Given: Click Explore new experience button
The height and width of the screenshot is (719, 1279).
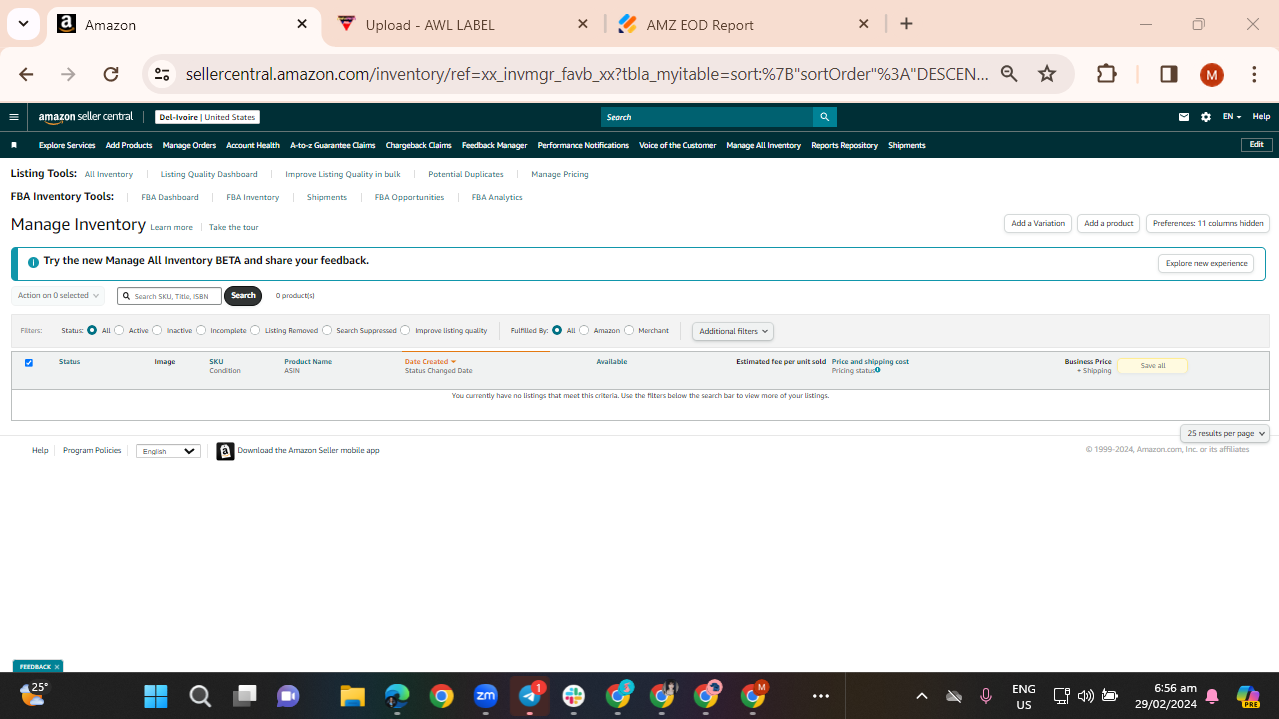Looking at the screenshot, I should click(x=1206, y=264).
